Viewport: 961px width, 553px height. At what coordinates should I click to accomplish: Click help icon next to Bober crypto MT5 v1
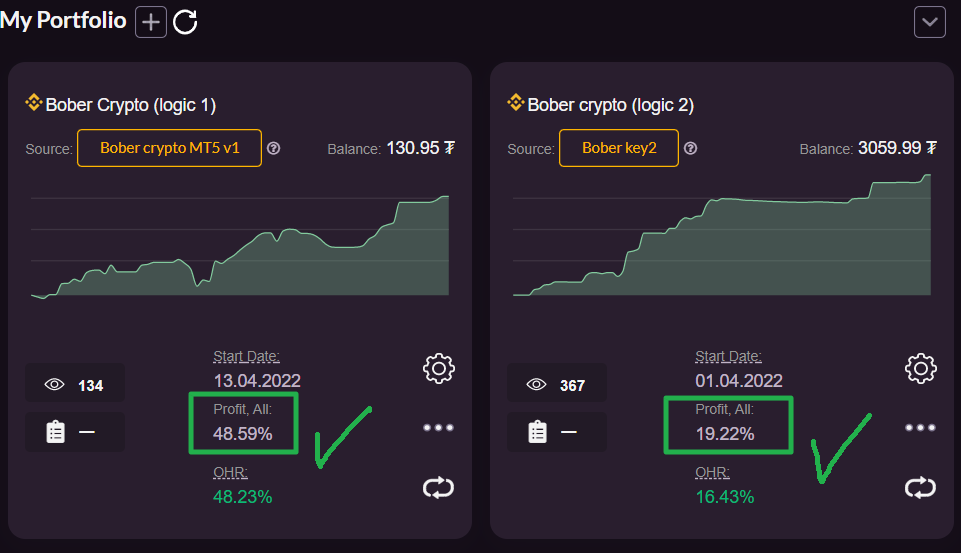pyautogui.click(x=274, y=148)
